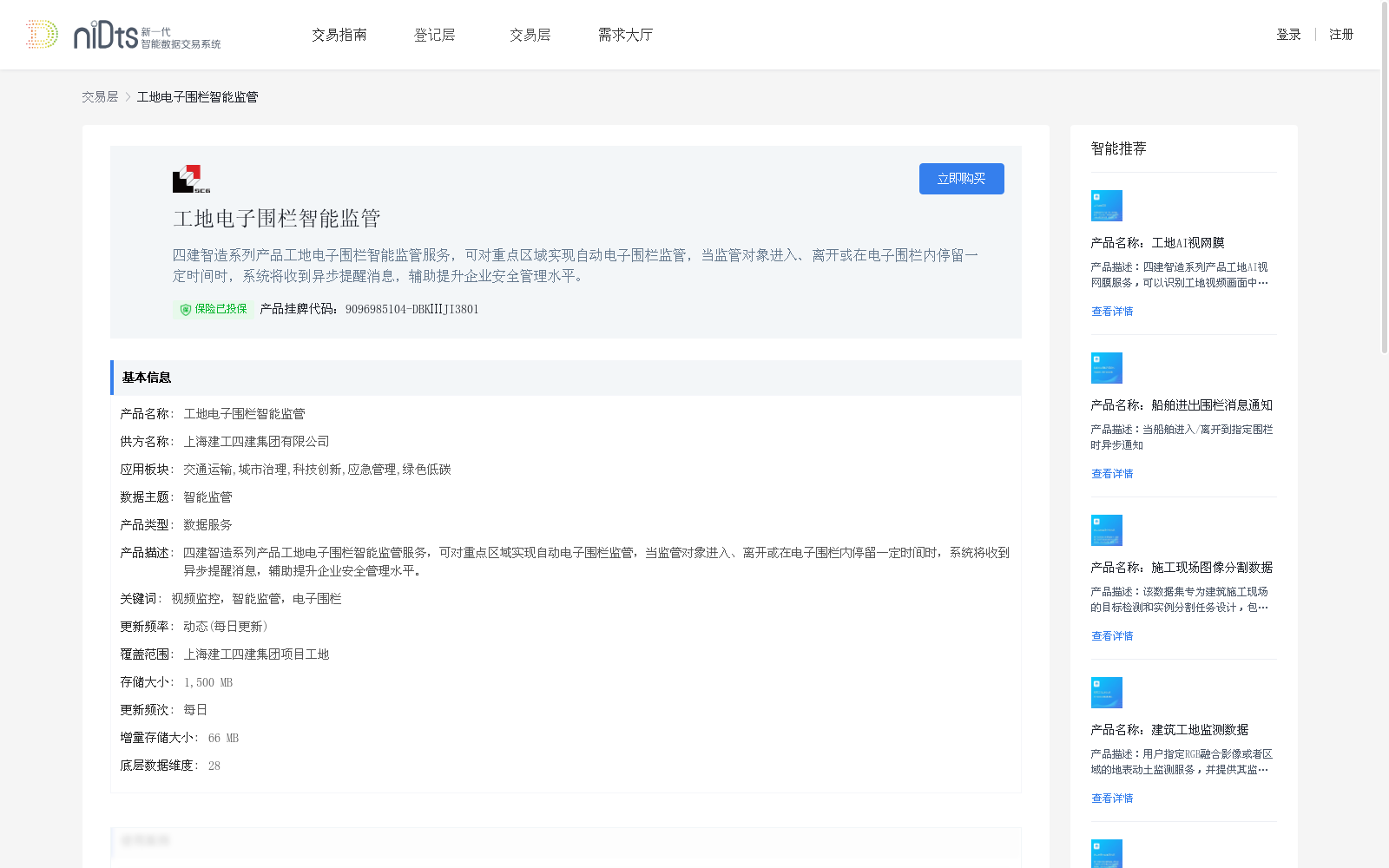Click the 工地电子围栏智能监管 breadcrumb item
The width and height of the screenshot is (1389, 868).
pyautogui.click(x=197, y=97)
